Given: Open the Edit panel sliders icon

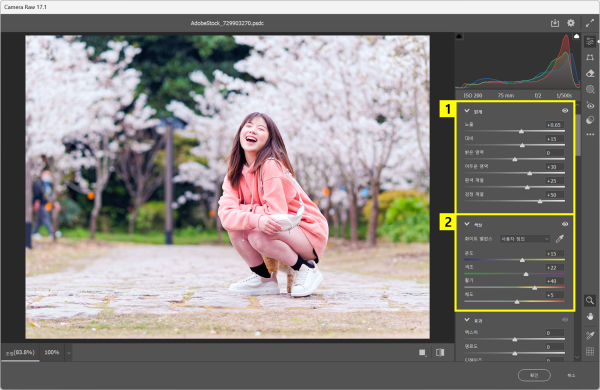Looking at the screenshot, I should [590, 41].
